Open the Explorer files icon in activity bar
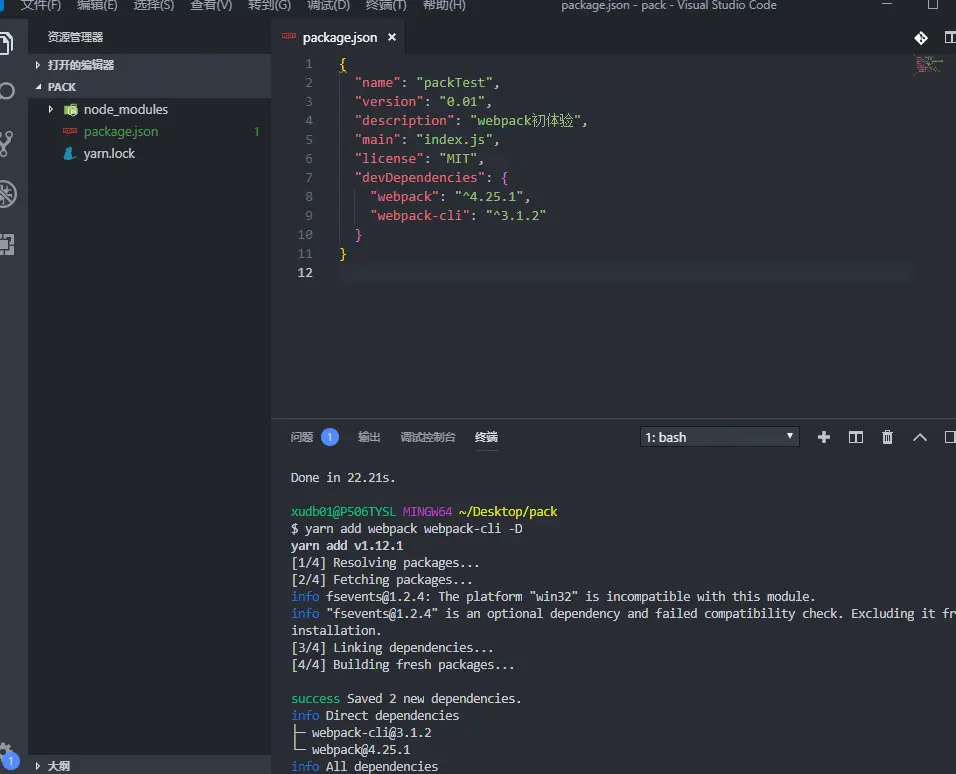 point(6,43)
